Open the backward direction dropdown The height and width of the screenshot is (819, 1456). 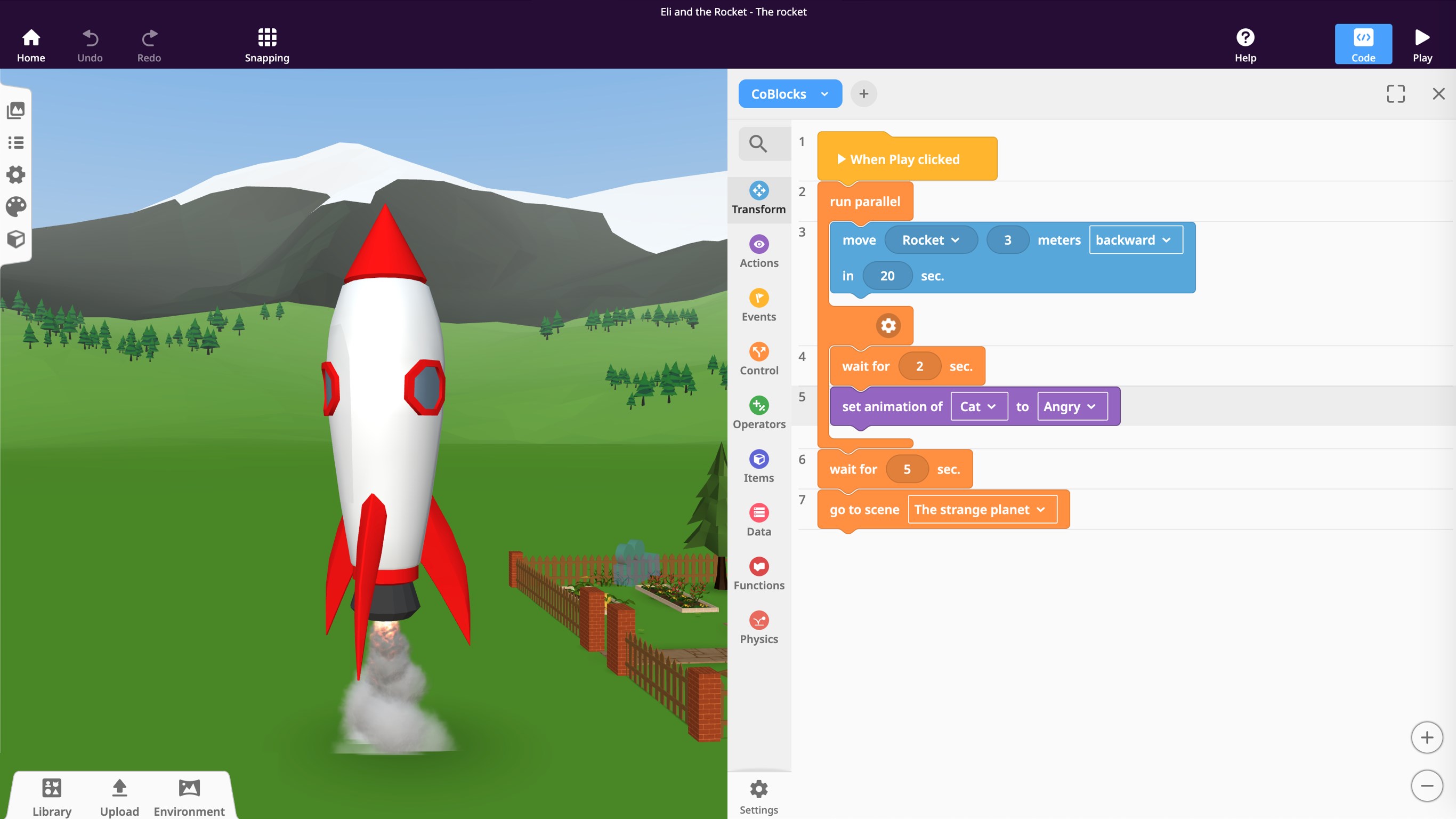(x=1136, y=240)
